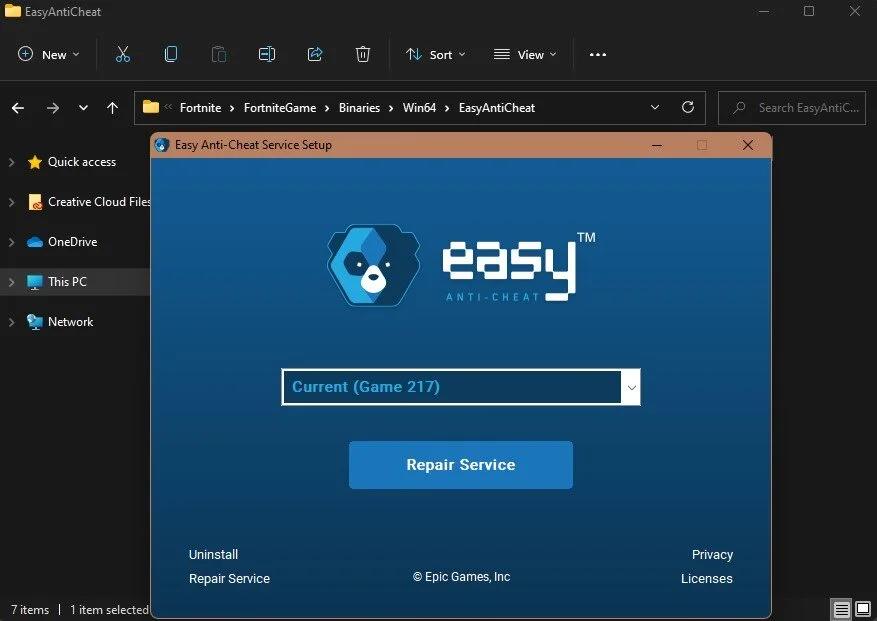Click the EasyAntiCheat breadcrumb segment
This screenshot has width=877, height=621.
497,107
